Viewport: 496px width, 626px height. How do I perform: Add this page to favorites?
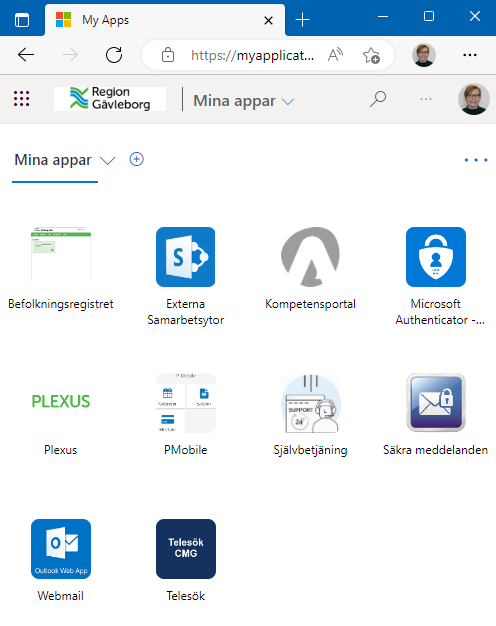371,55
